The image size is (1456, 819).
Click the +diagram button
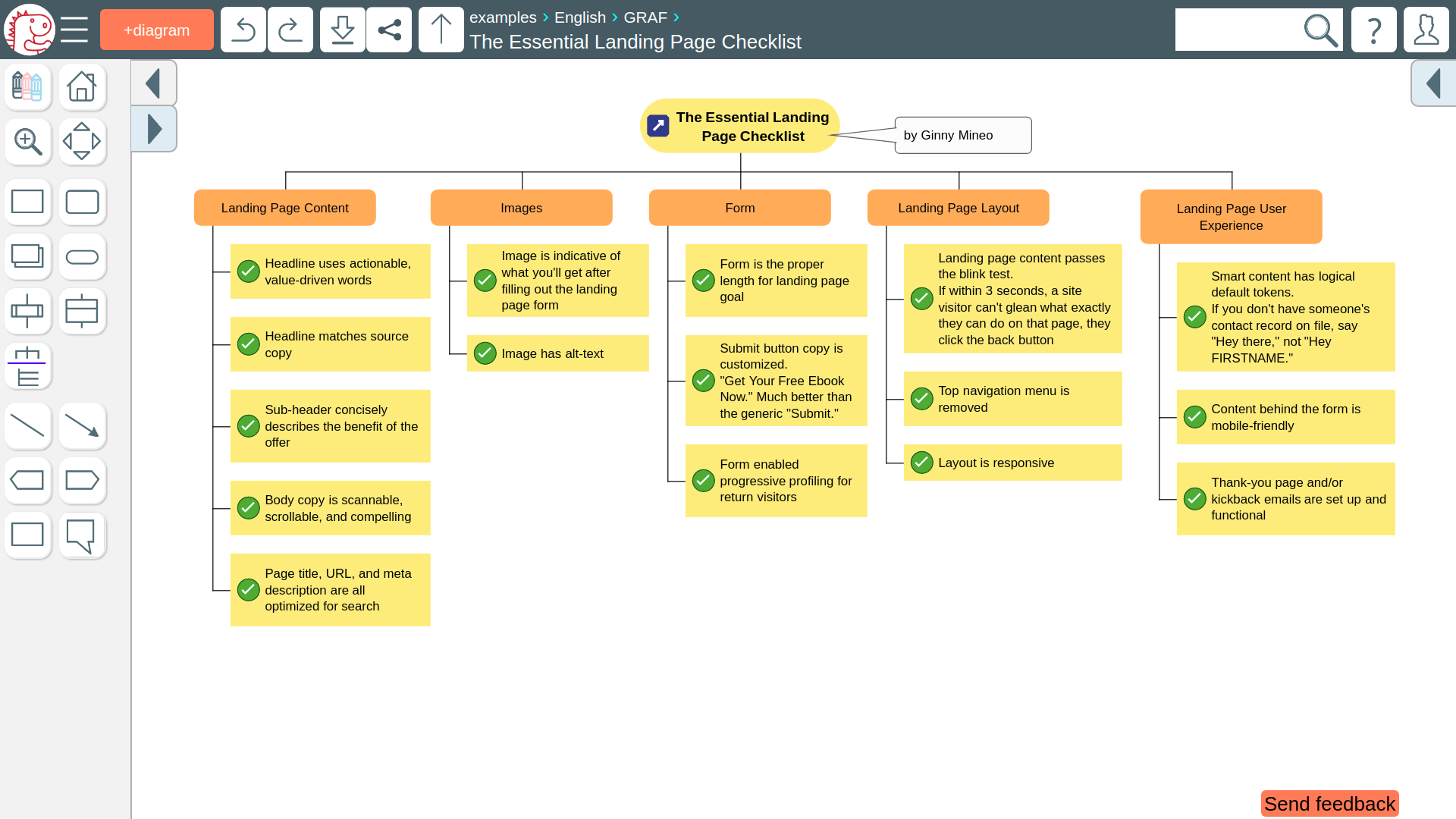click(x=157, y=30)
